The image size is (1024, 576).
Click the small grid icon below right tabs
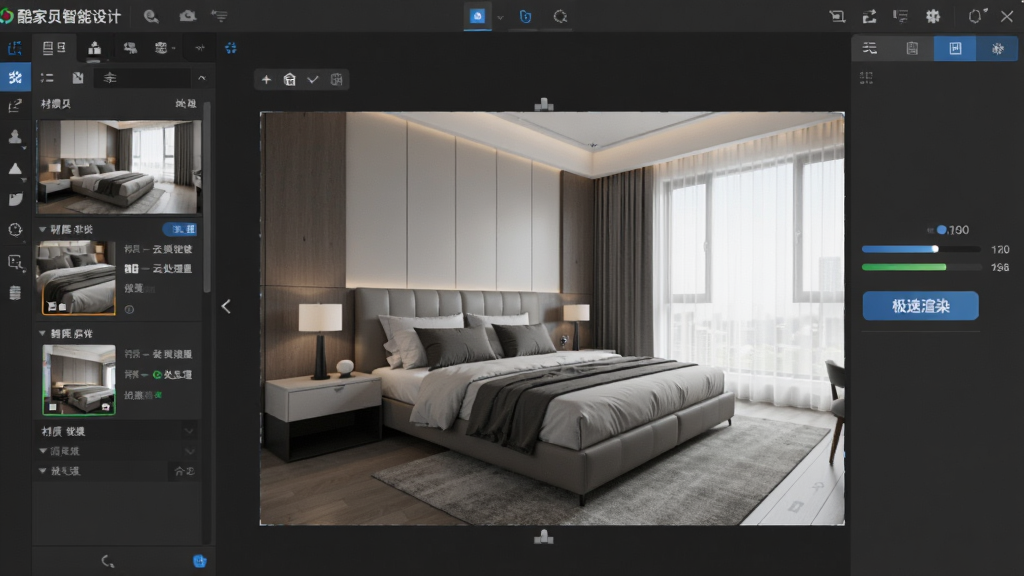point(867,78)
